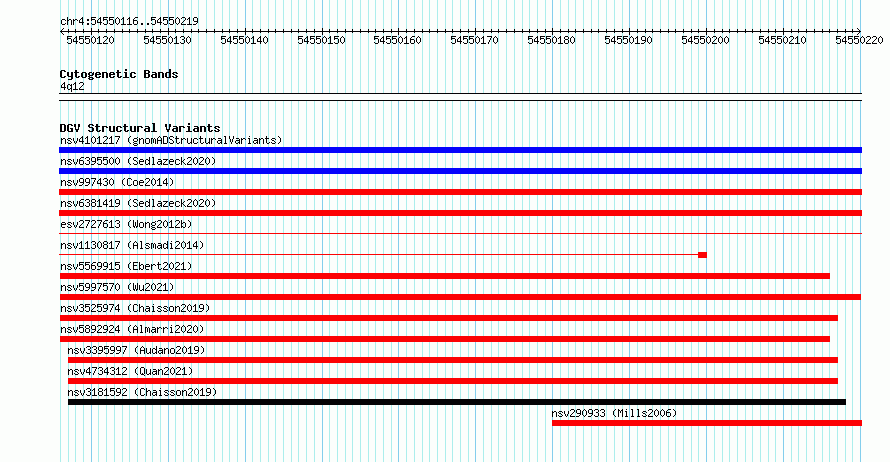890x462 pixels.
Task: Select the red nsv4734312 Quan2021 bar
Action: click(x=453, y=381)
